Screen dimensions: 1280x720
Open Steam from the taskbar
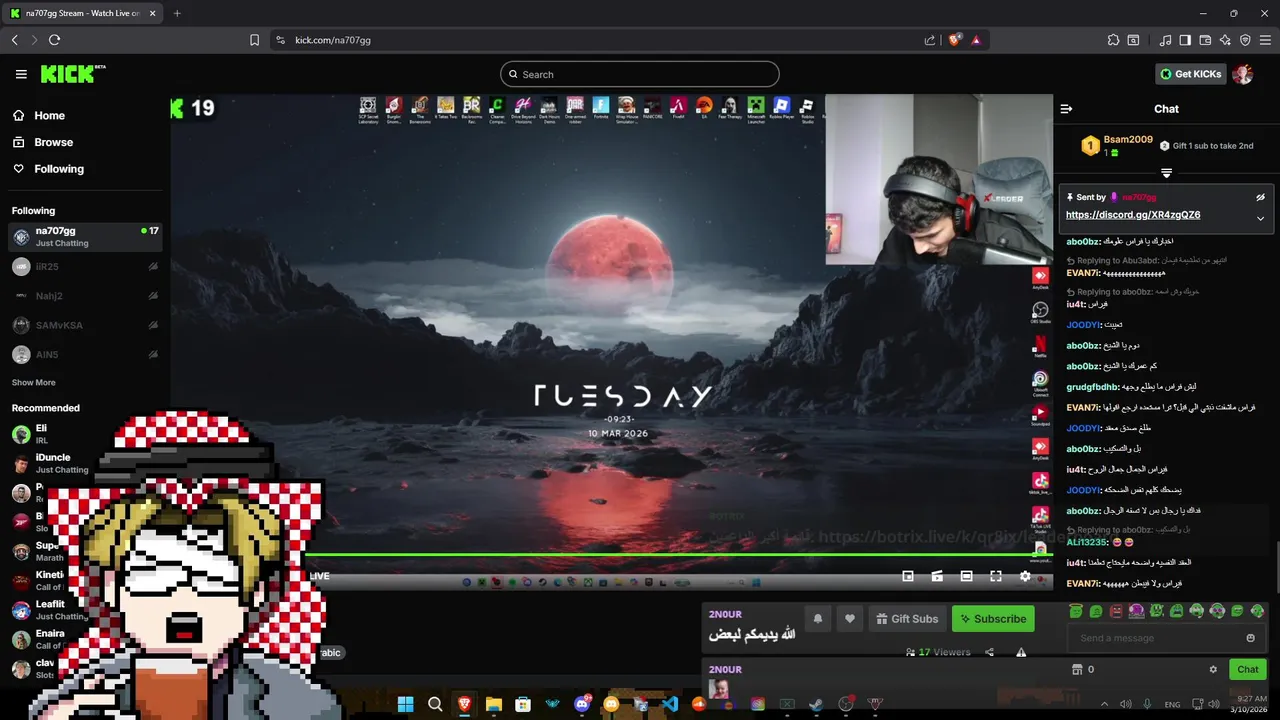[x=817, y=704]
